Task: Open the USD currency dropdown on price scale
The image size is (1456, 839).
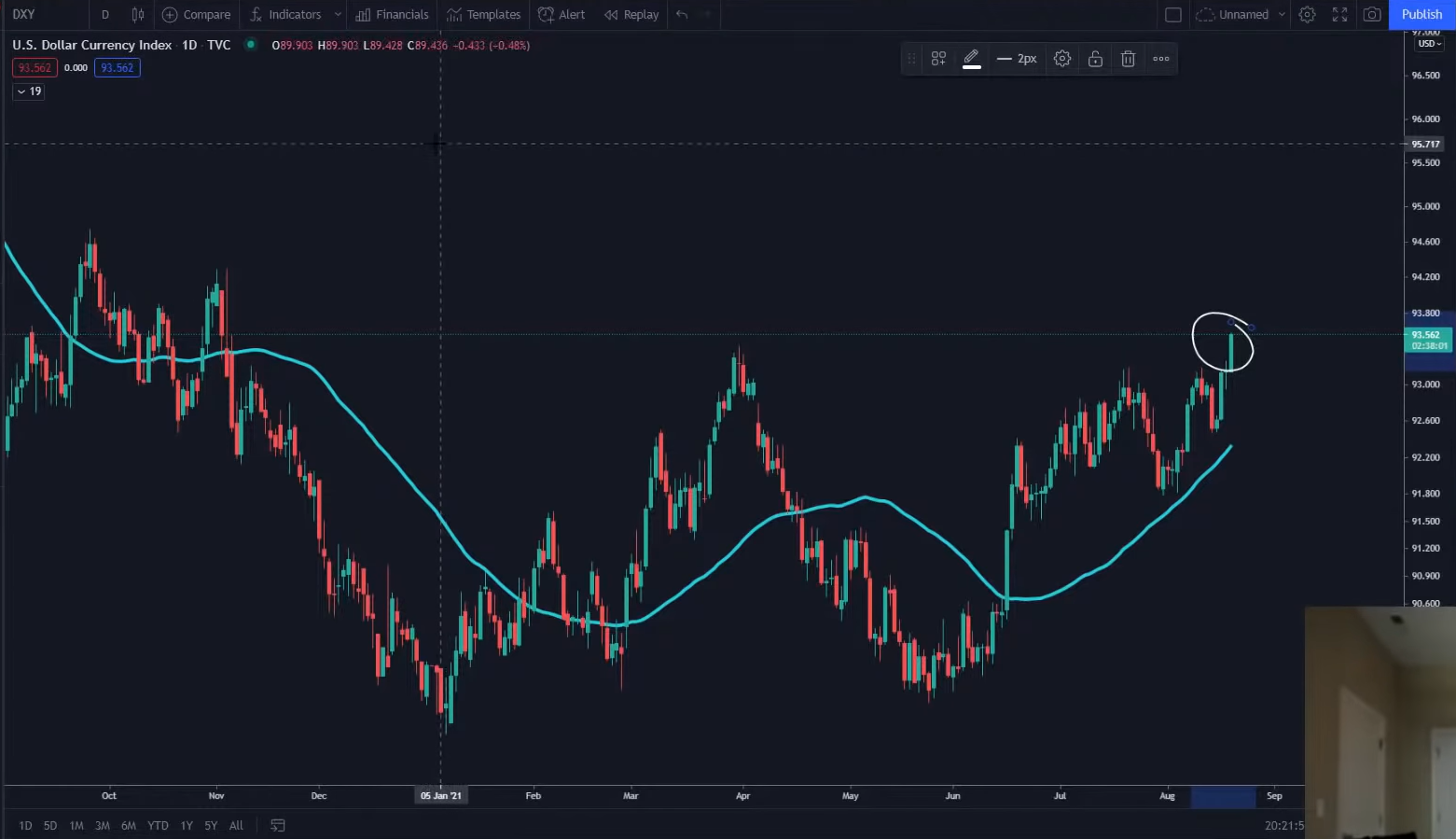Action: (1429, 44)
